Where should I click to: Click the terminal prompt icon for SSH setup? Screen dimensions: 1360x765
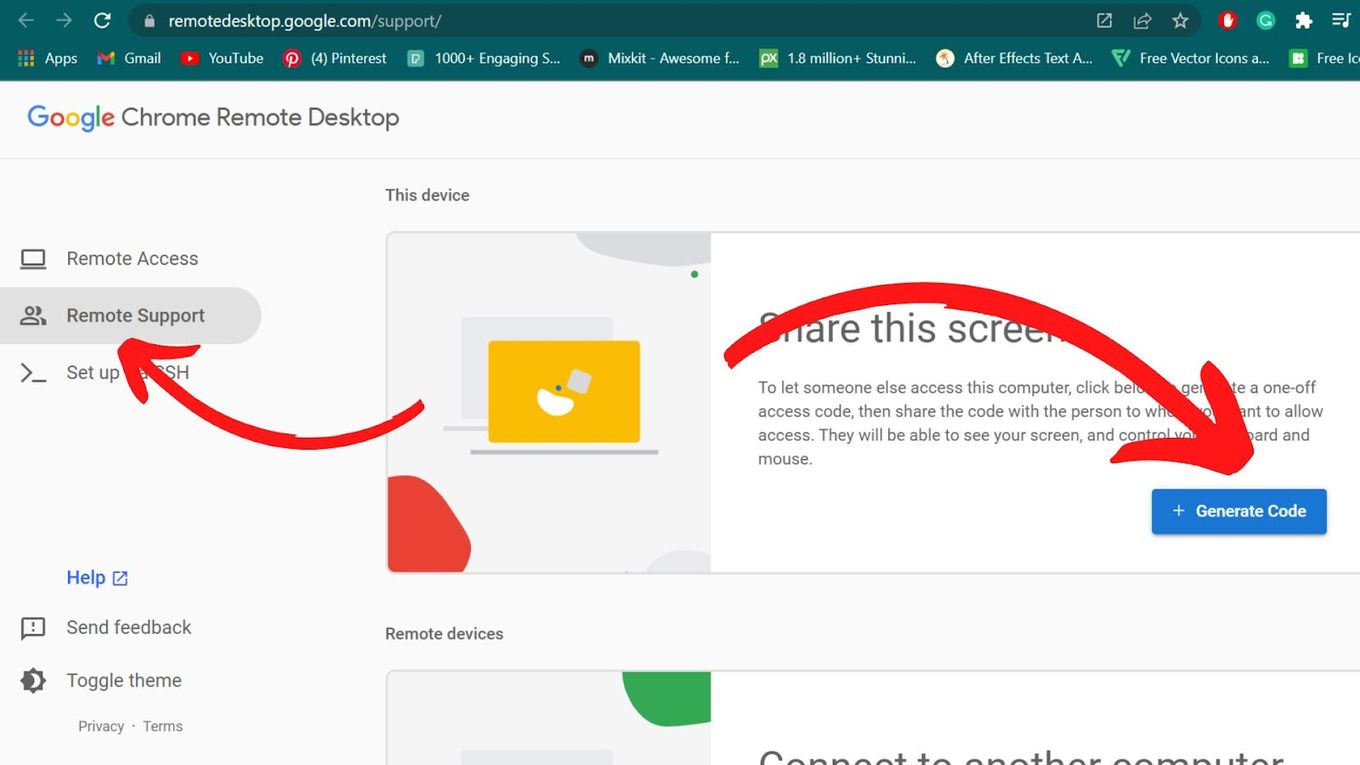click(x=33, y=373)
